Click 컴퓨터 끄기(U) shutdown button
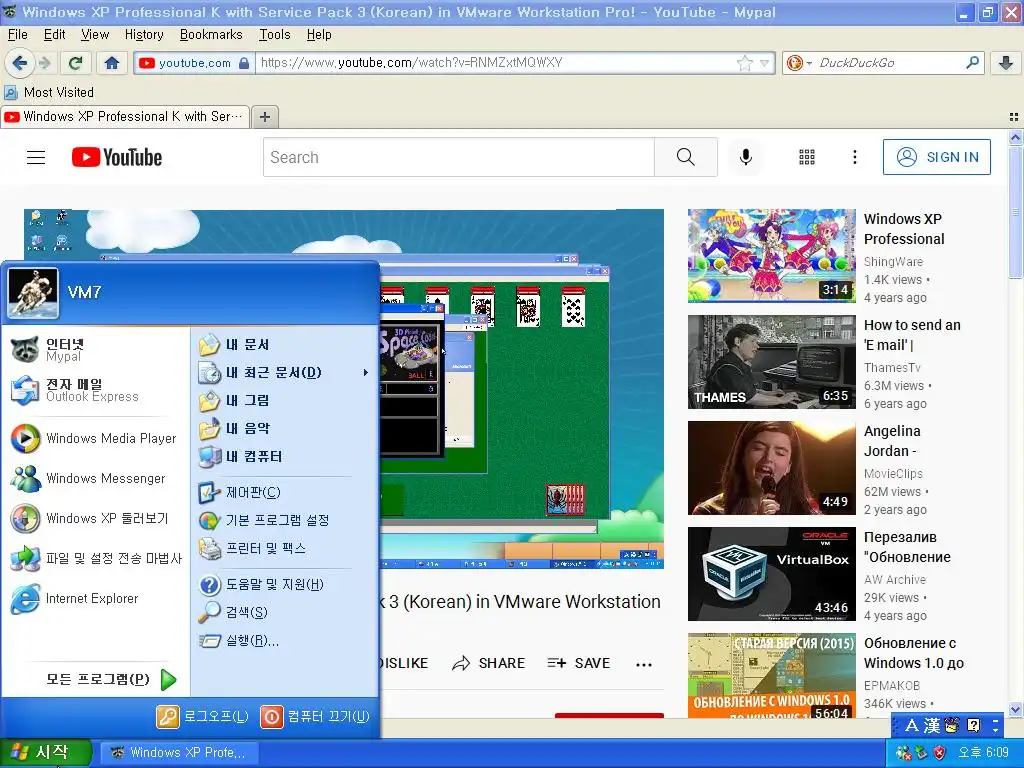Screen dimensions: 1024x768 315,716
